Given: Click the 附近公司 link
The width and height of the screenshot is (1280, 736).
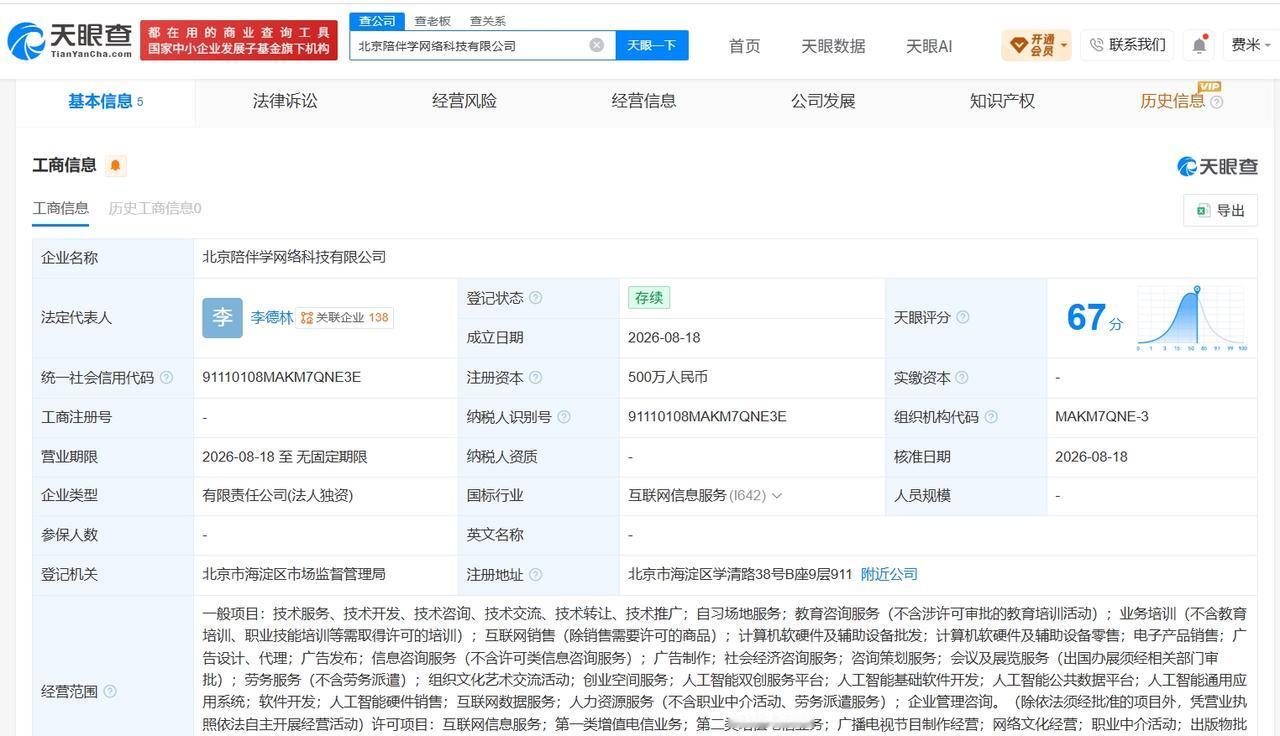Looking at the screenshot, I should (x=889, y=574).
